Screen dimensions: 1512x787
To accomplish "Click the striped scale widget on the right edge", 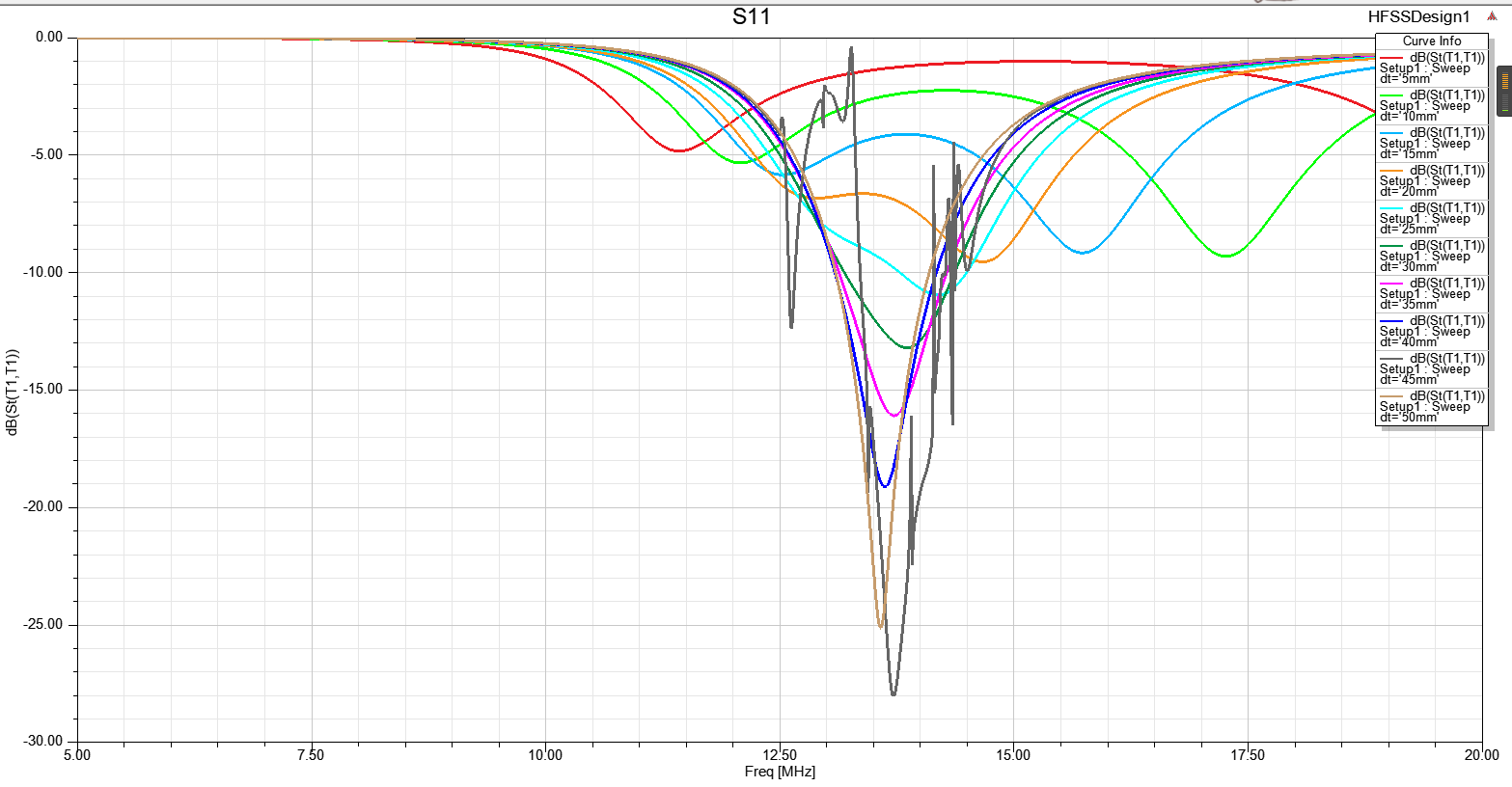I will tap(1505, 92).
